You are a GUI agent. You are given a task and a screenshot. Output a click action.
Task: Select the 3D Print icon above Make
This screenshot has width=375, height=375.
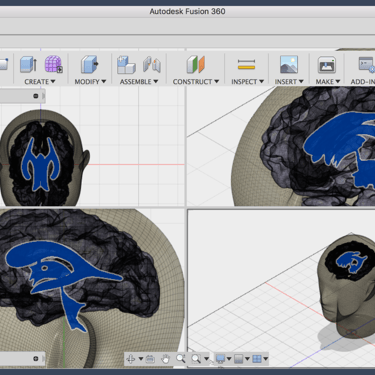327,64
